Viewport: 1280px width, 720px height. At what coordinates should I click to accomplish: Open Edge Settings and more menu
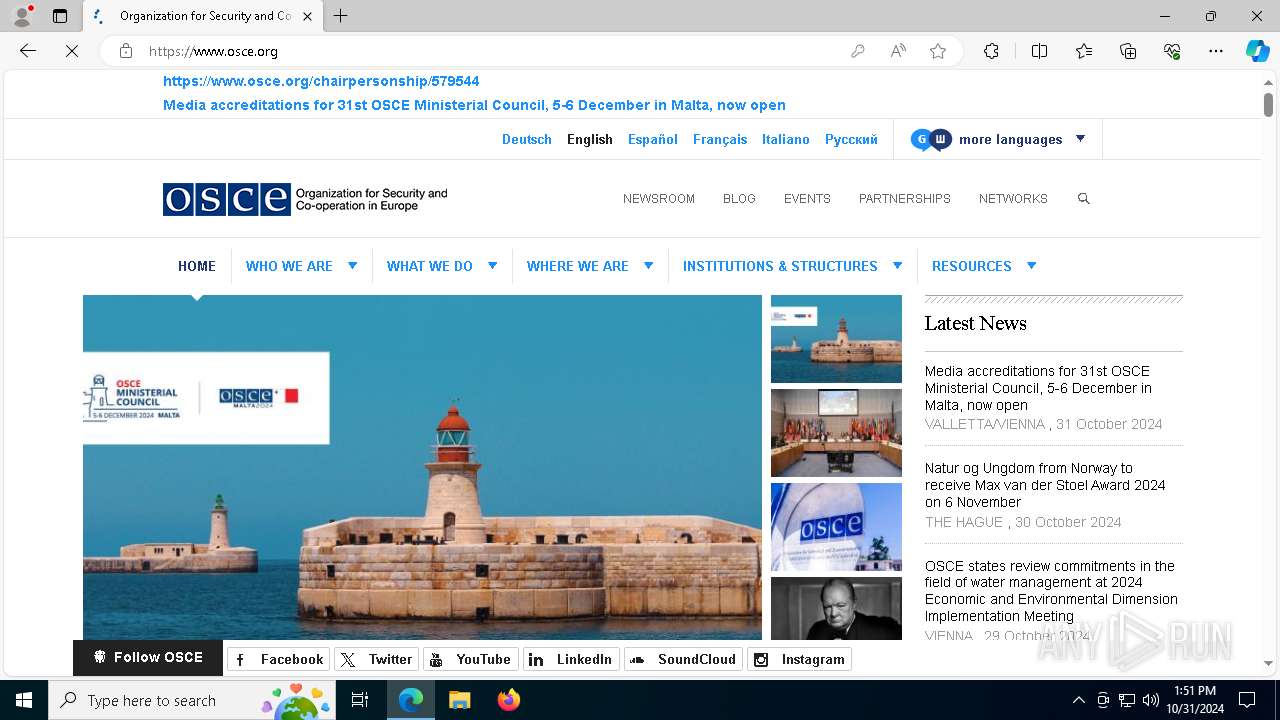(1216, 51)
